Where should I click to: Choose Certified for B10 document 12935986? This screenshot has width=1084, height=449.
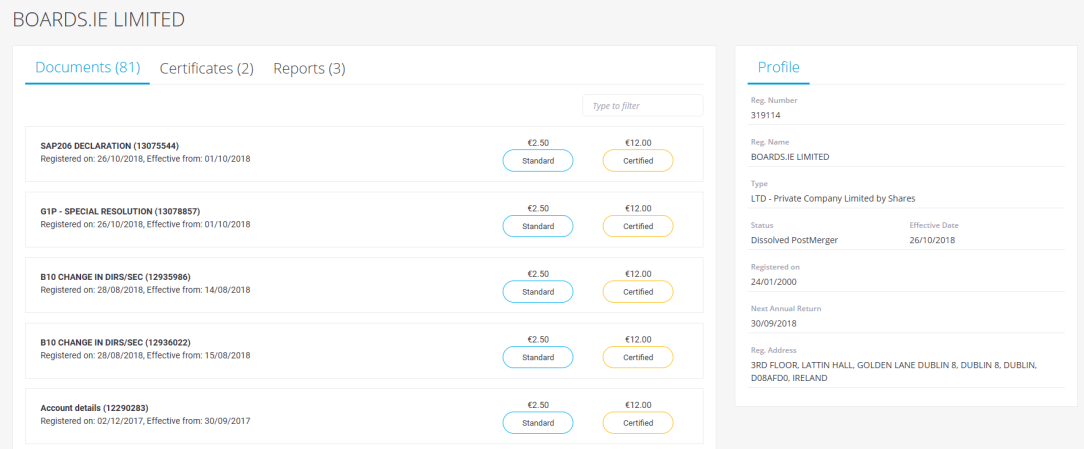click(x=638, y=292)
